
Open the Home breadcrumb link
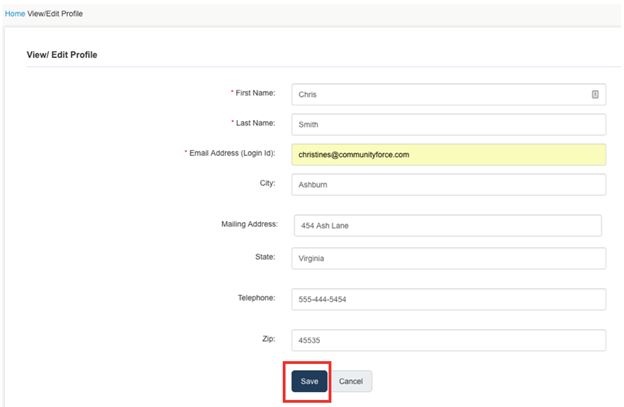pos(15,14)
